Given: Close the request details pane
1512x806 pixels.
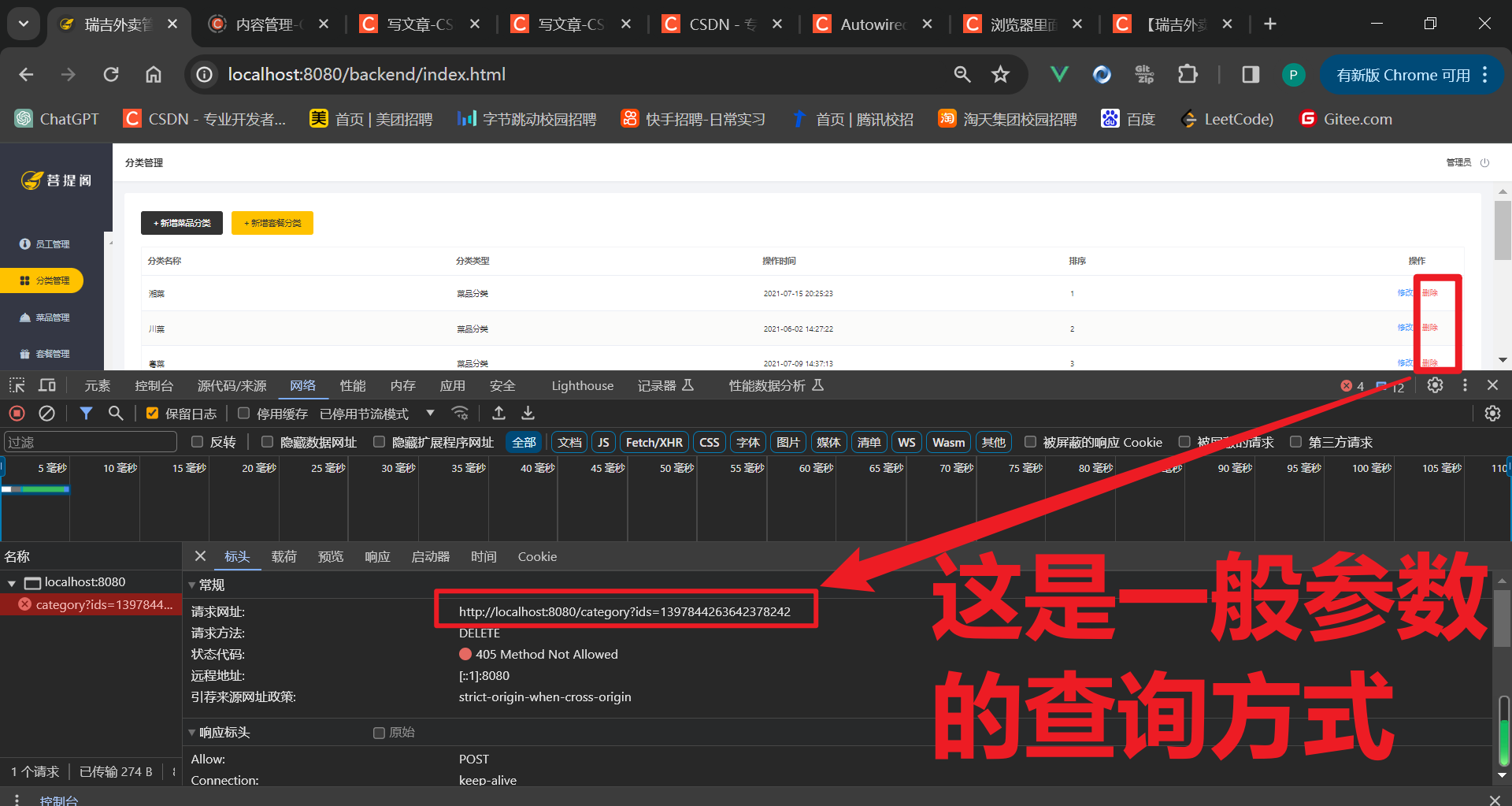Looking at the screenshot, I should pyautogui.click(x=200, y=556).
